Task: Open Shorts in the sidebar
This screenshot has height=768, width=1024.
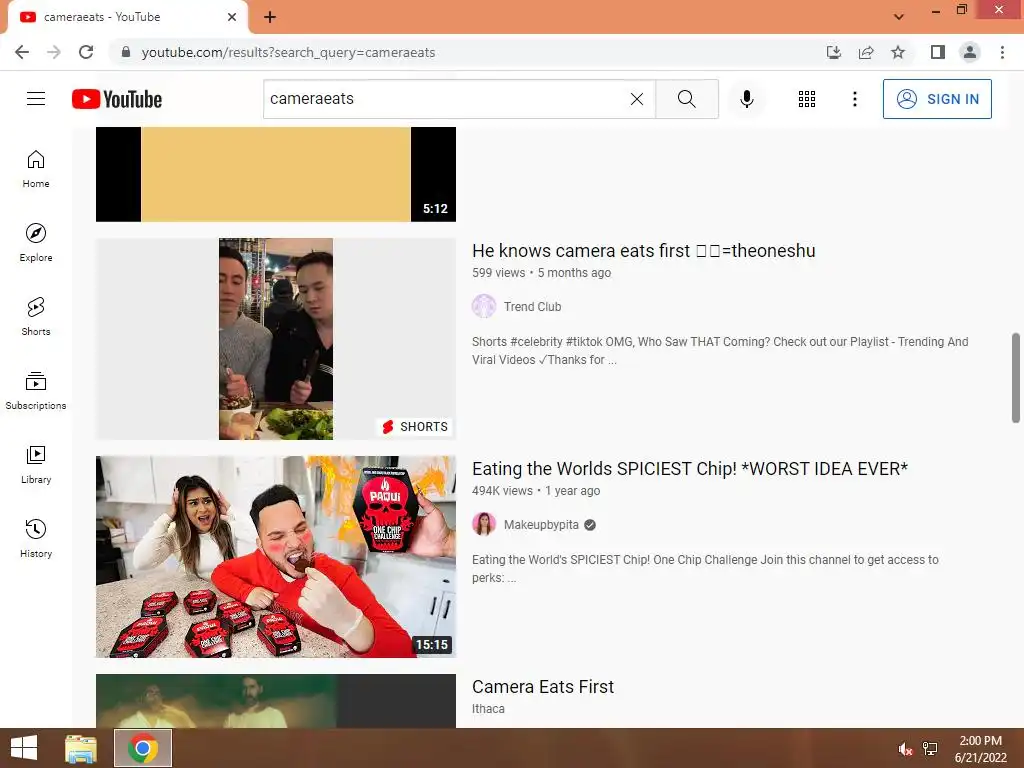Action: [36, 317]
